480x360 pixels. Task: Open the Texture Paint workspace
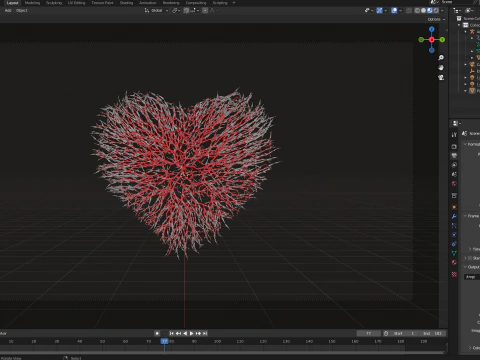(102, 3)
